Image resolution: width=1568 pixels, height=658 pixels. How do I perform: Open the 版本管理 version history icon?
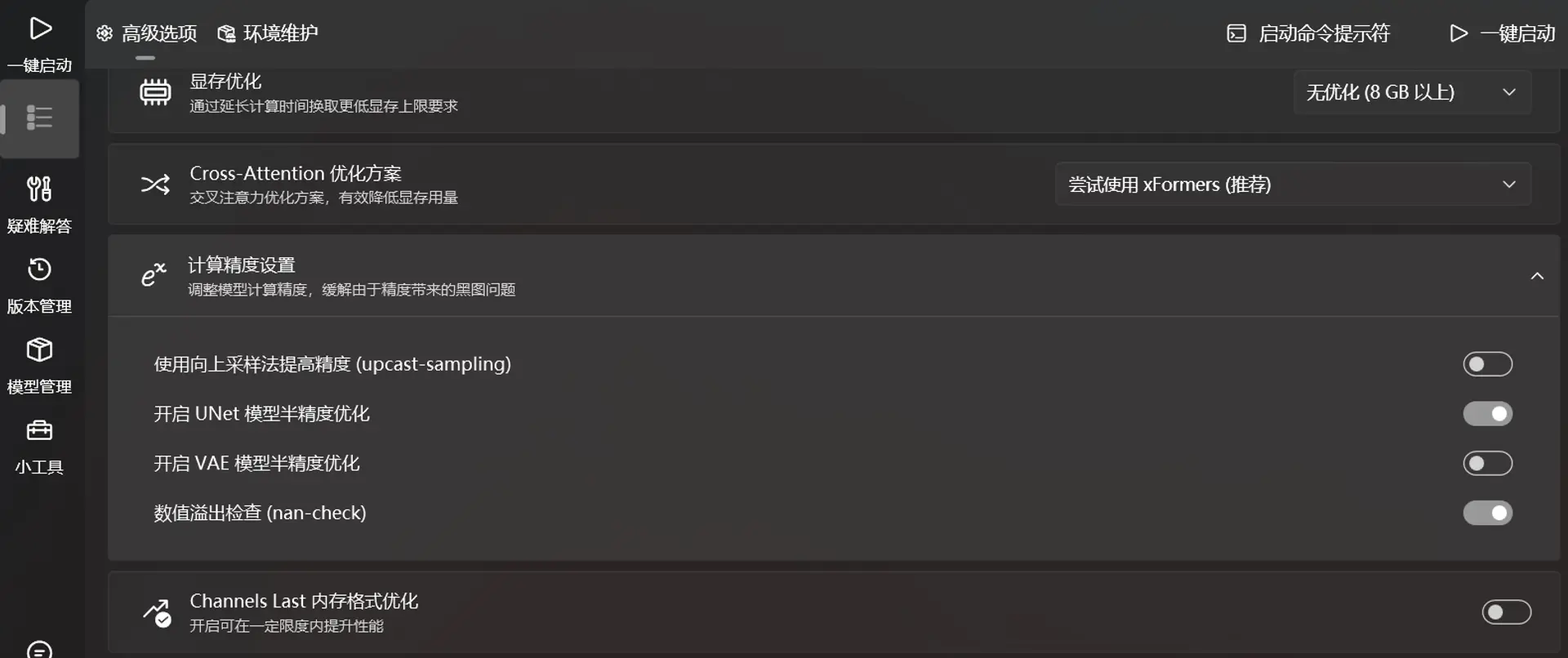click(39, 269)
